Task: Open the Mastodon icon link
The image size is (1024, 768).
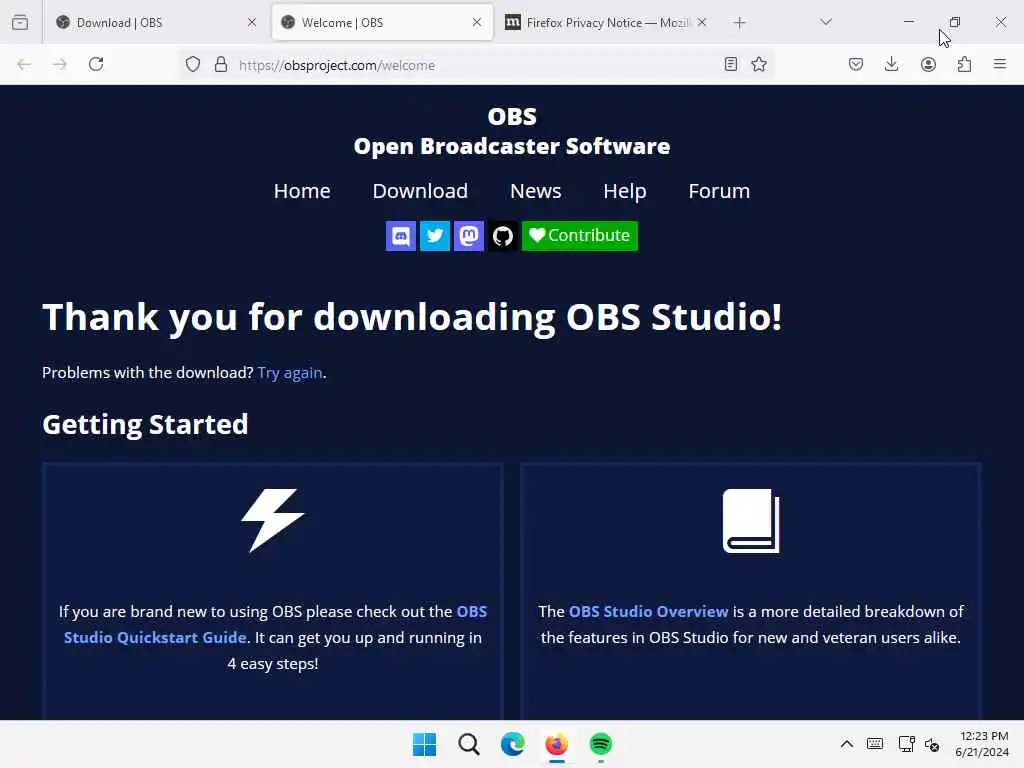Action: coord(468,236)
